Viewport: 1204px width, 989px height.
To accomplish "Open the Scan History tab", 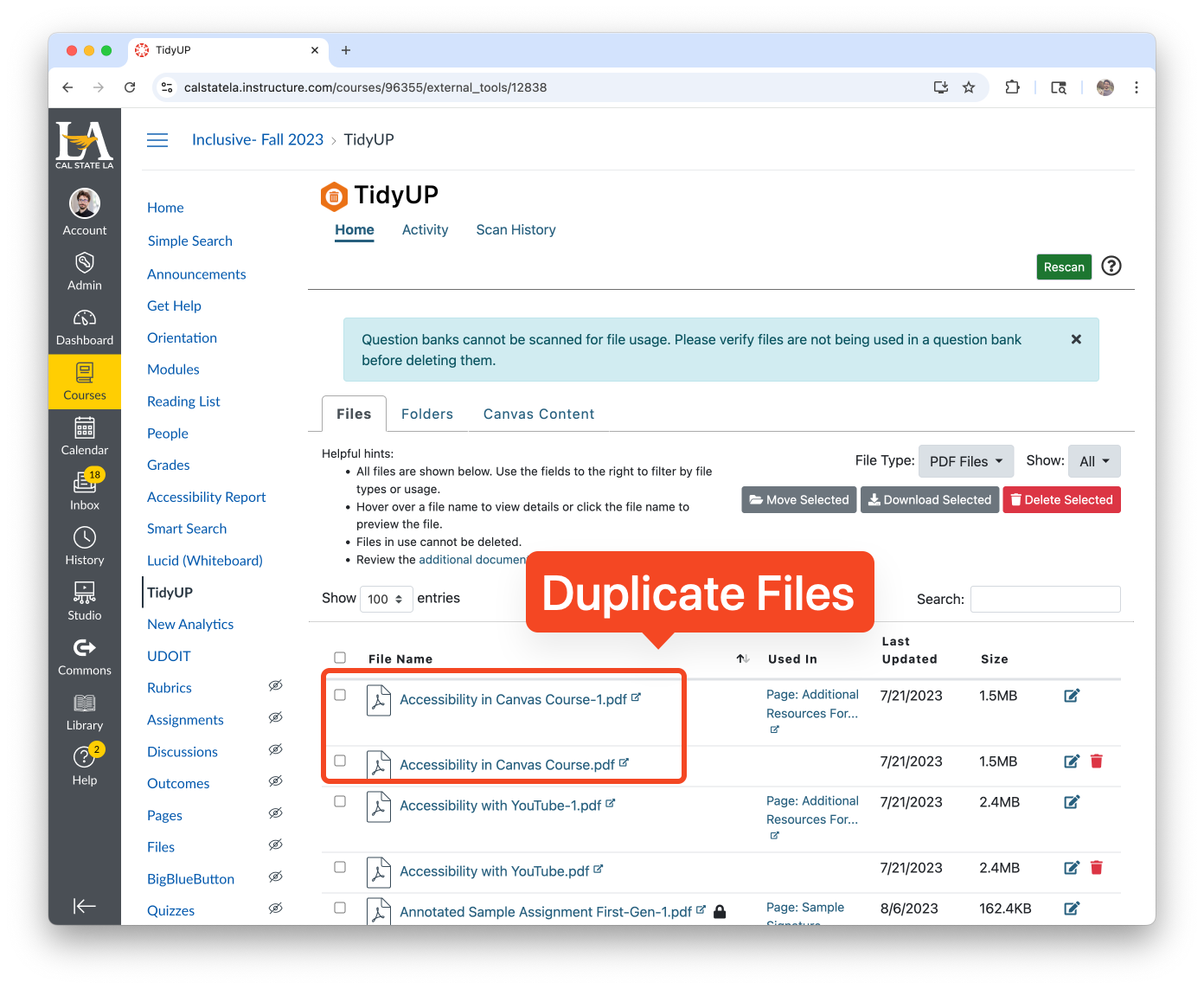I will 516,229.
